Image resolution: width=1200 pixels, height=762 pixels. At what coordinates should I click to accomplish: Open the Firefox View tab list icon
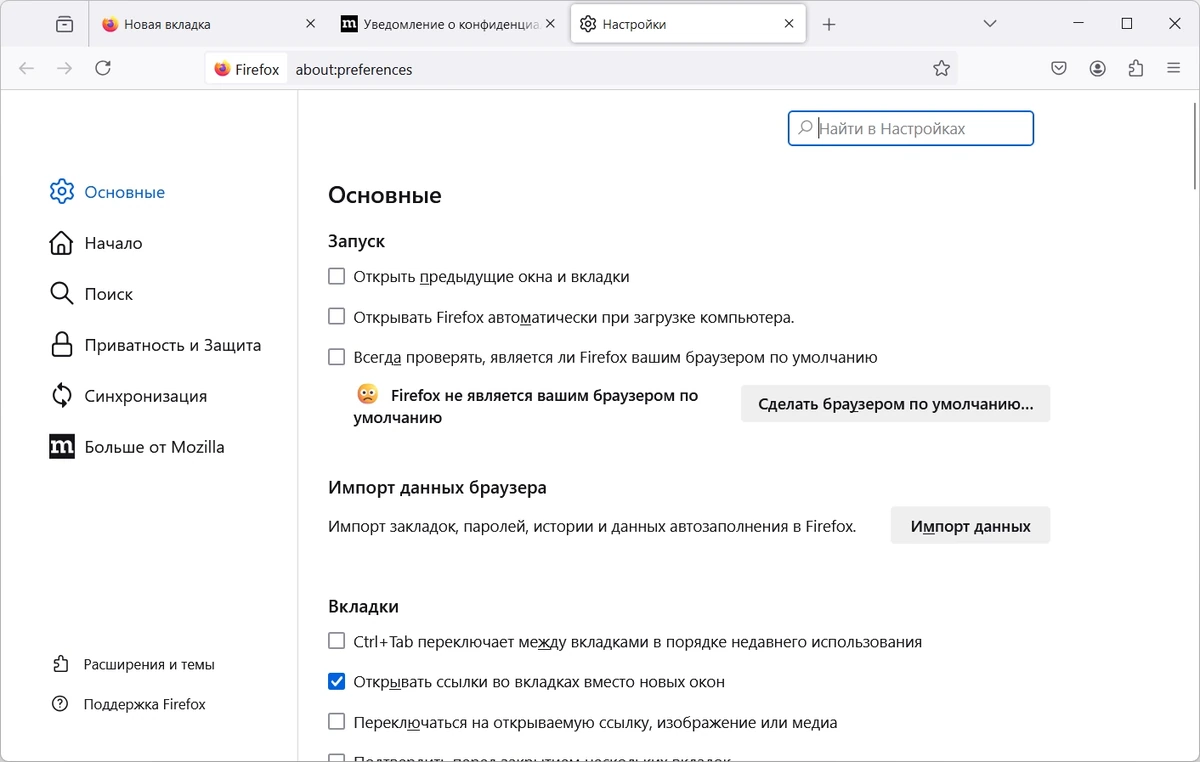point(65,24)
